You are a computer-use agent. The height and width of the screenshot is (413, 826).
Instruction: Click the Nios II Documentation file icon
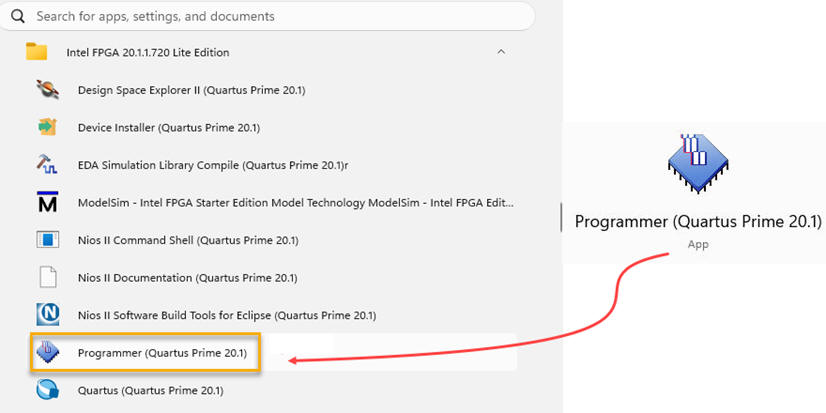point(47,277)
